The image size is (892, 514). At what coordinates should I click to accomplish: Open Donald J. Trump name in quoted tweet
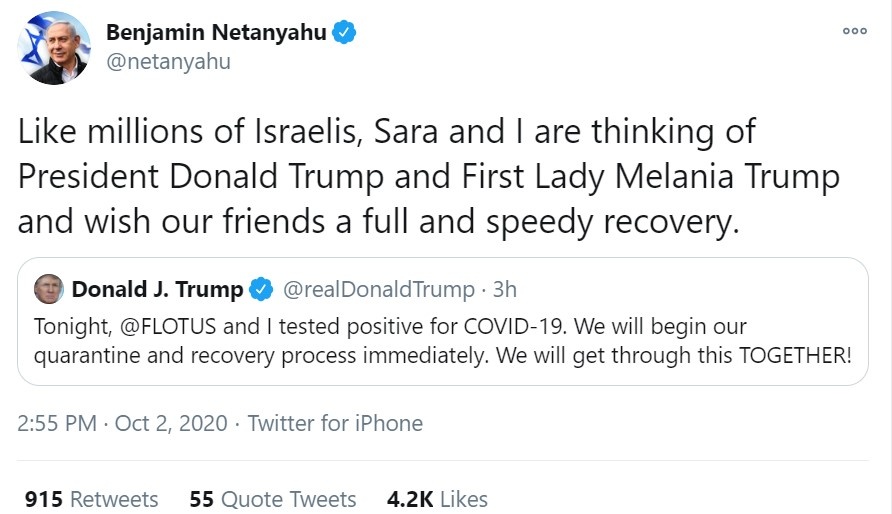[x=157, y=290]
